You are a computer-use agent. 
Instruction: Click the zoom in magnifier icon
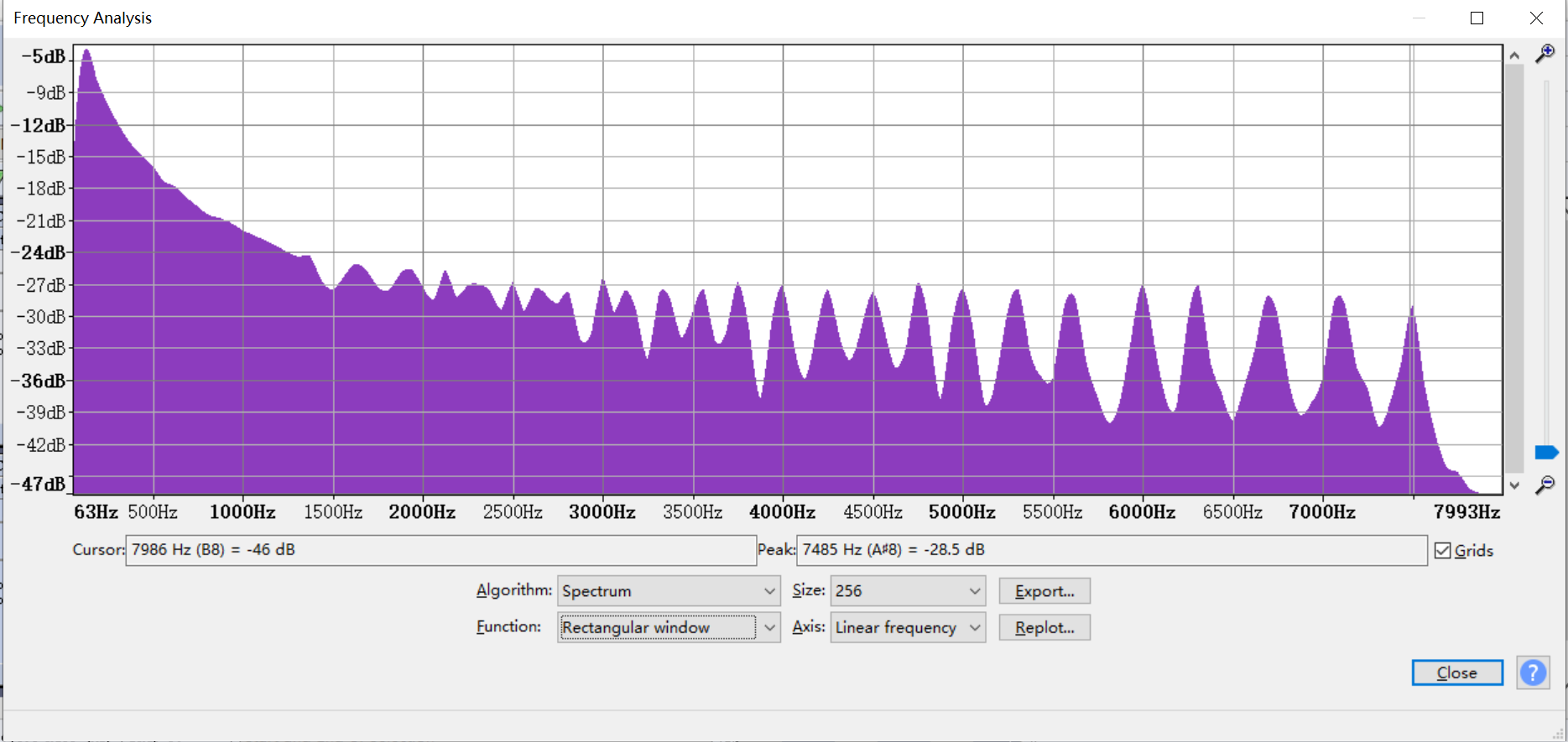point(1545,54)
